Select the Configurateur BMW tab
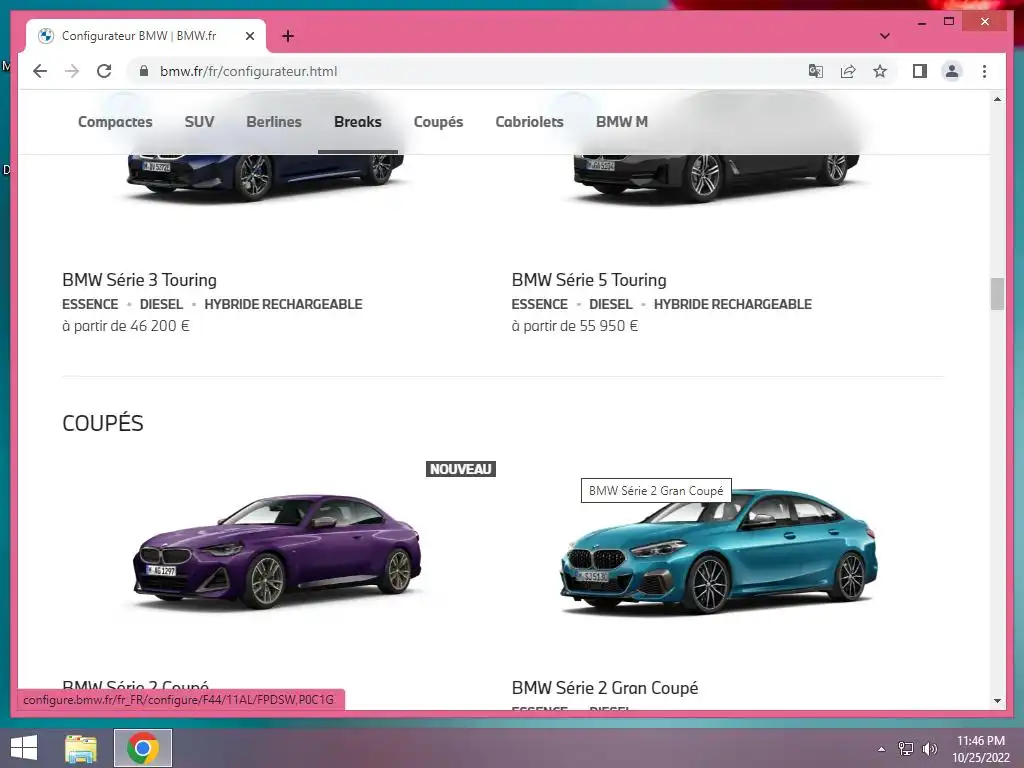Viewport: 1024px width, 768px height. pyautogui.click(x=145, y=36)
